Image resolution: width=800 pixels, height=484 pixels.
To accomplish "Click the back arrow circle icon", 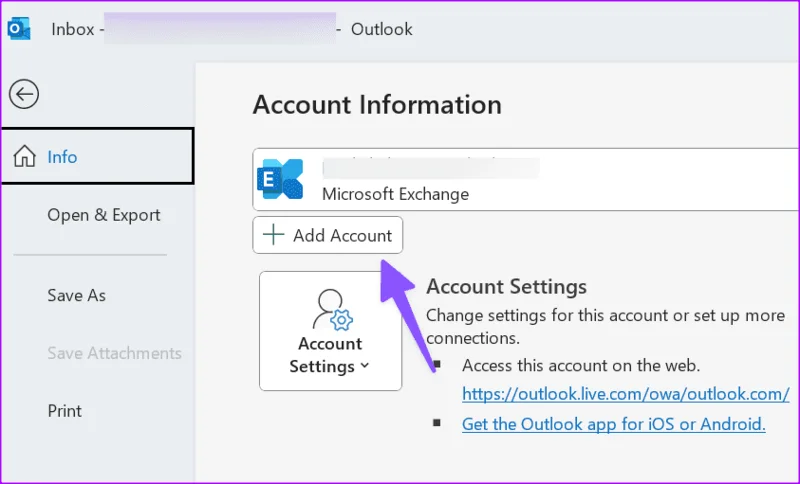I will [x=23, y=94].
